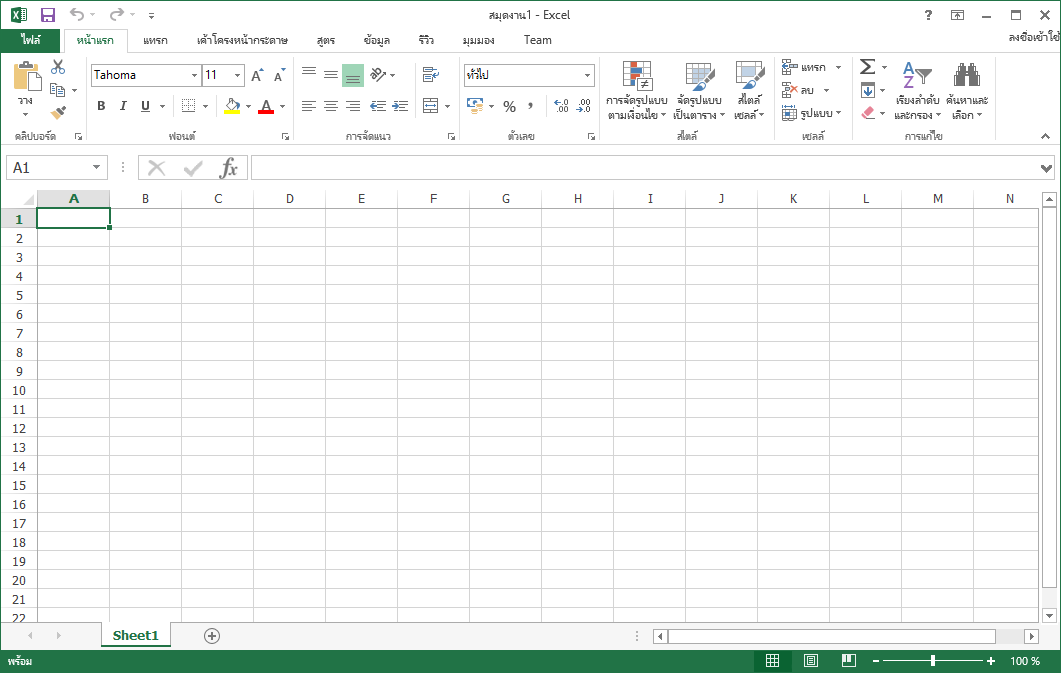Open the Borders dropdown arrow
The image size is (1061, 673).
pyautogui.click(x=206, y=106)
